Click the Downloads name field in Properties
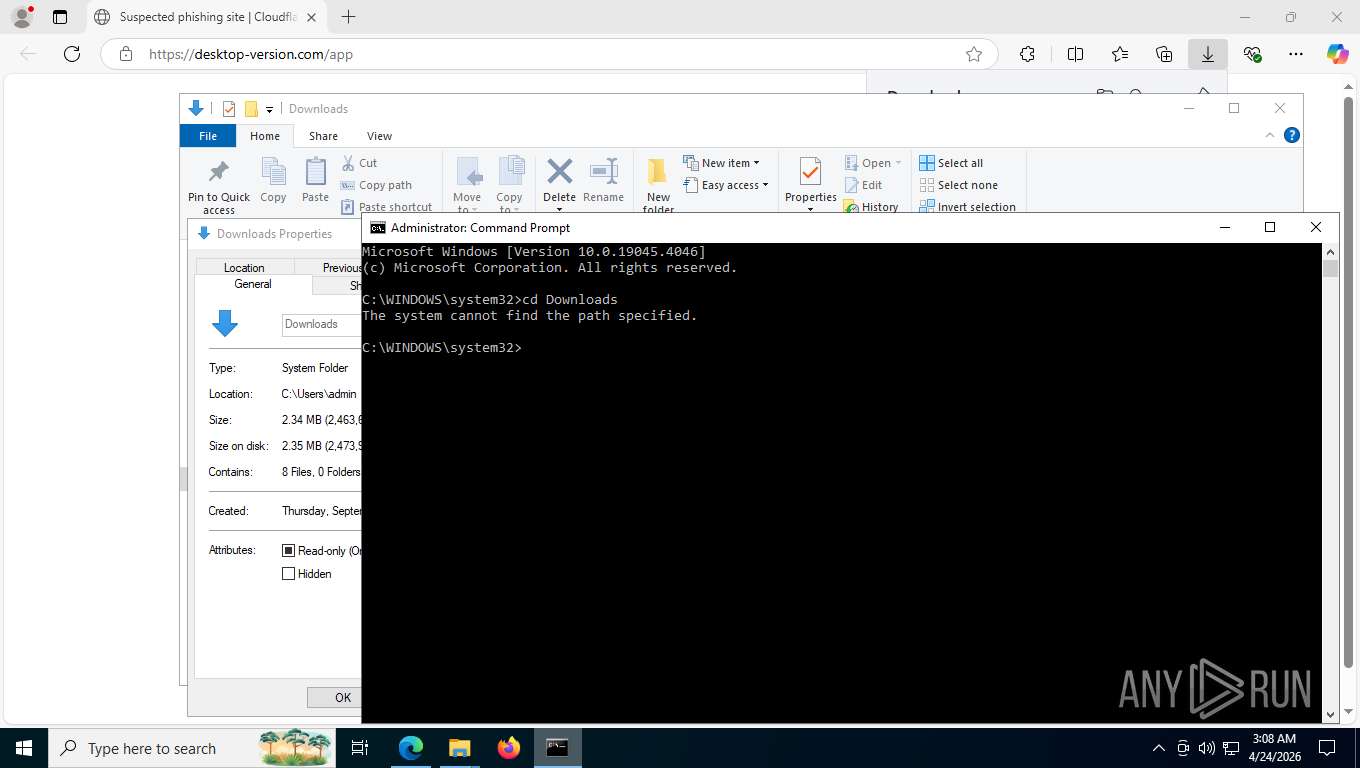Viewport: 1360px width, 768px height. [x=321, y=324]
